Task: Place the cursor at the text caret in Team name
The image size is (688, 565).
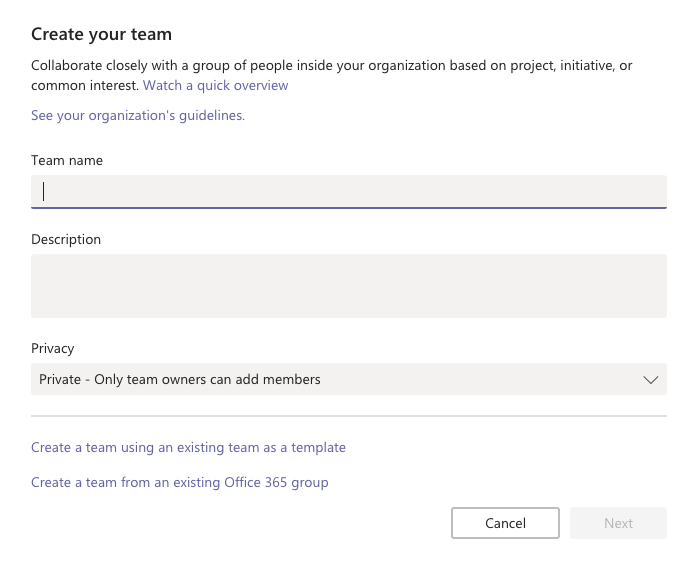Action: click(44, 191)
